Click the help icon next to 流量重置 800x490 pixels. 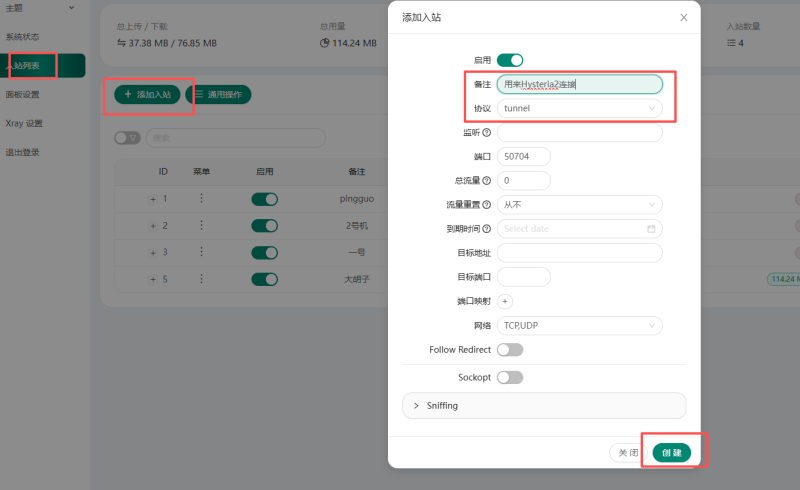[487, 205]
